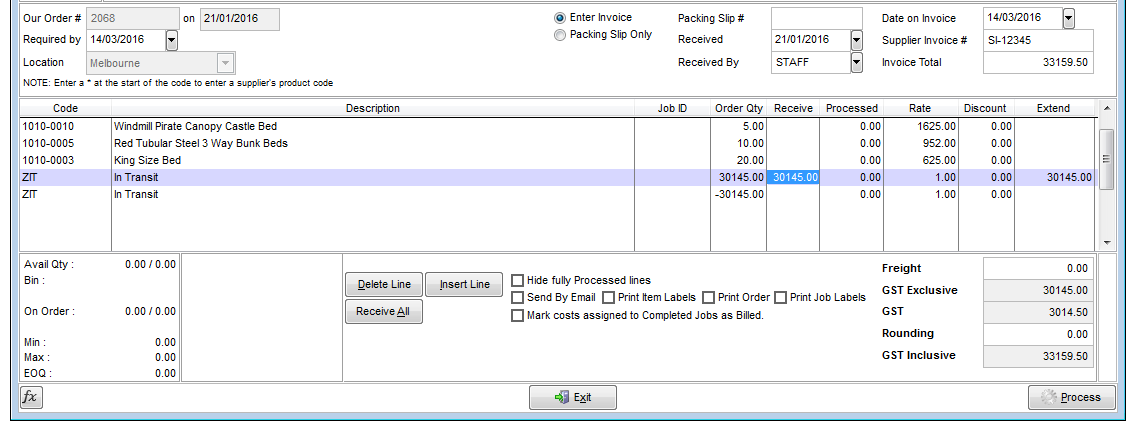1136x431 pixels.
Task: Open the Received date dropdown arrow
Action: tap(857, 40)
